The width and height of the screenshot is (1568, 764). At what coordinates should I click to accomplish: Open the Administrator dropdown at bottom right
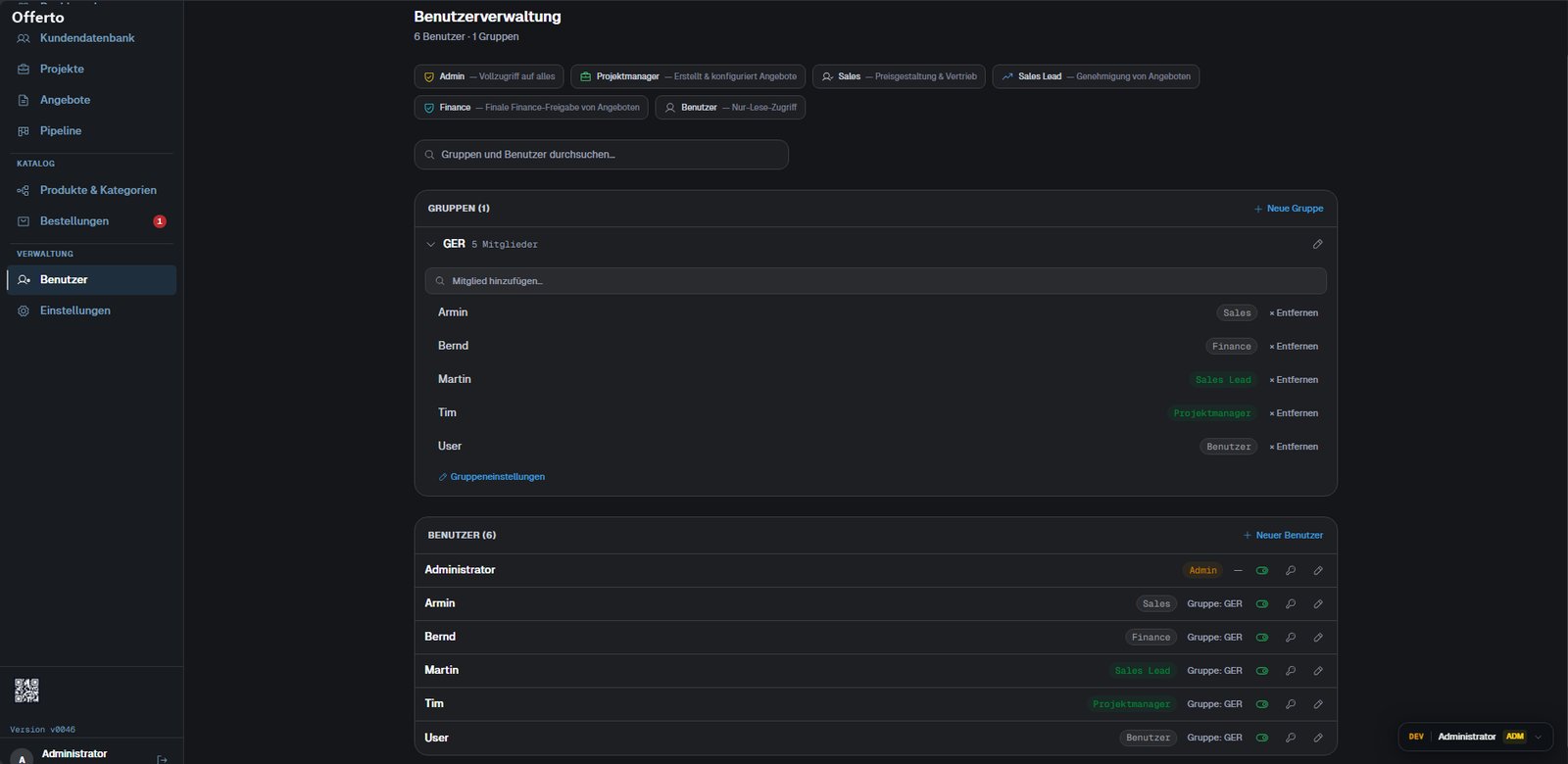tap(1538, 737)
